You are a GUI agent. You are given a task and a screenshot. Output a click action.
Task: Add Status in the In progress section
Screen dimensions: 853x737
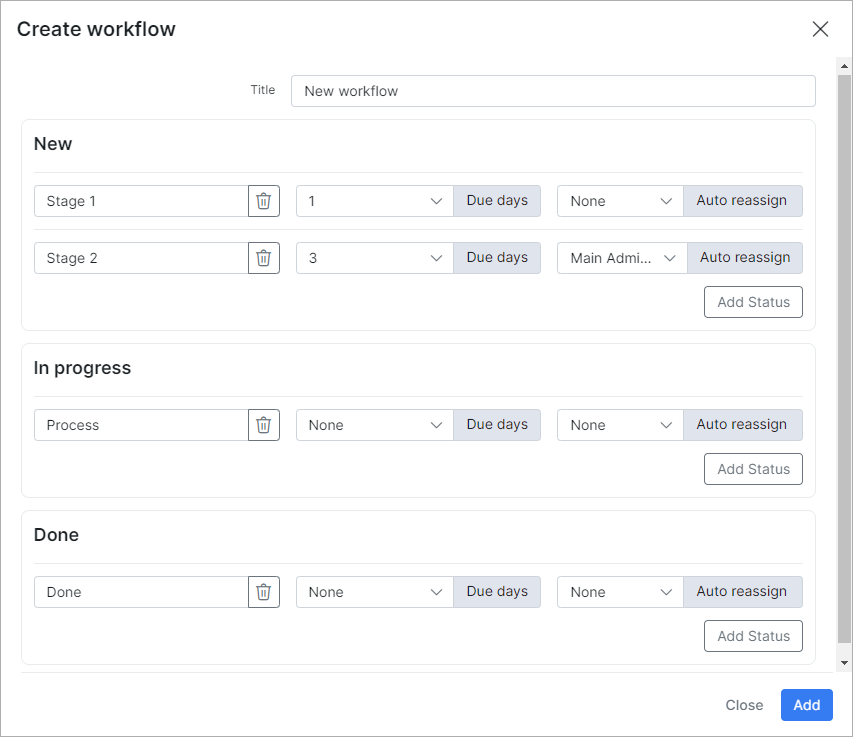click(753, 469)
